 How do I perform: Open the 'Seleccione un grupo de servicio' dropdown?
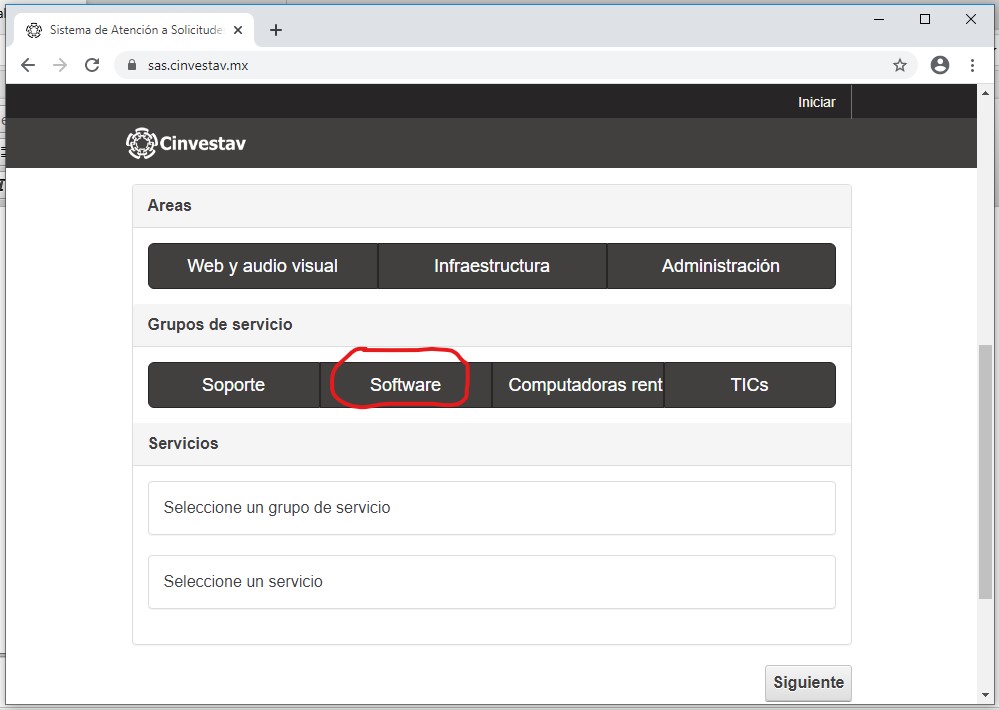491,508
